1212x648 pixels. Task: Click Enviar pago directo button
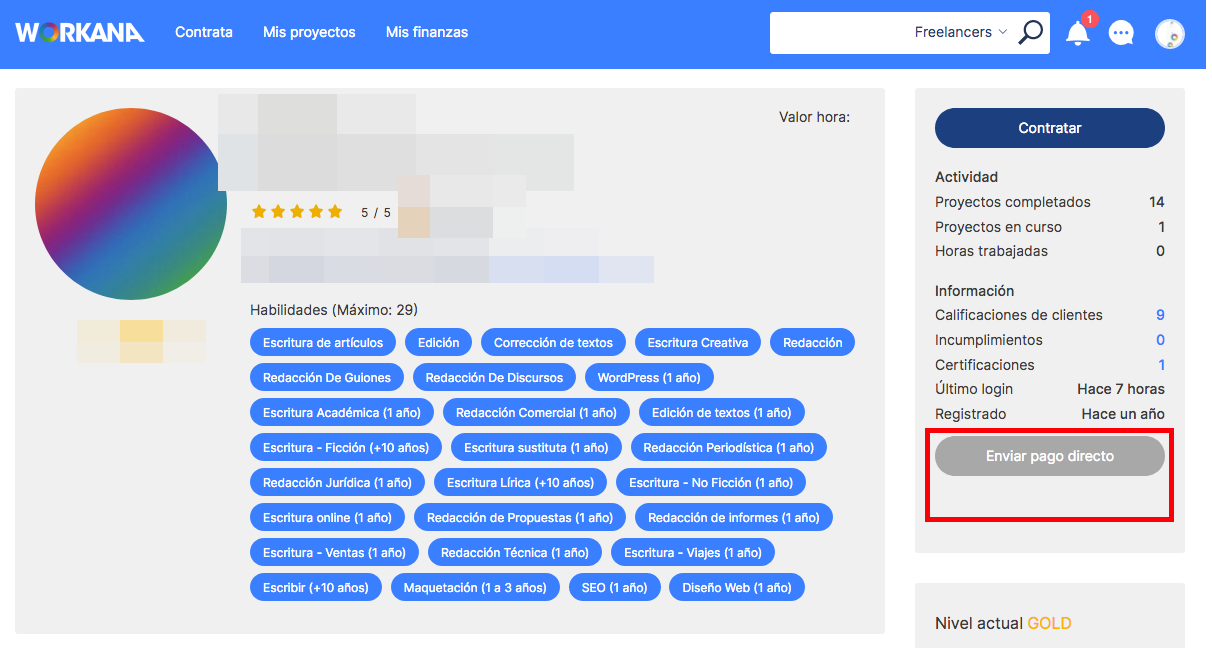1050,456
